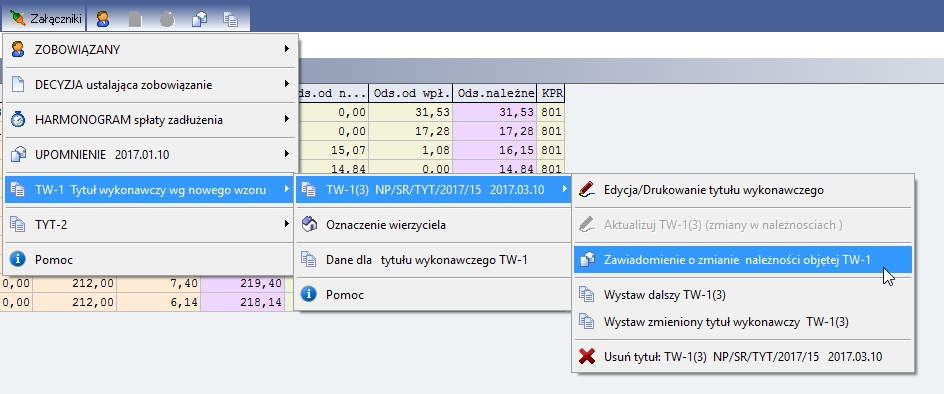The height and width of the screenshot is (394, 944).
Task: Expand the TW-1 Tytuł wykonawczy submenu arrow
Action: tap(287, 189)
